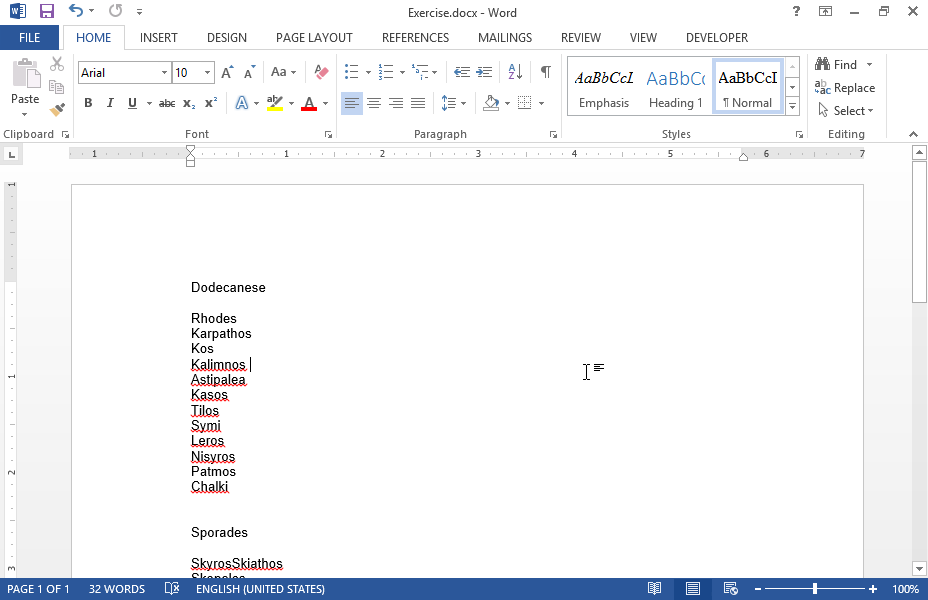
Task: Click the Replace button
Action: pyautogui.click(x=845, y=88)
